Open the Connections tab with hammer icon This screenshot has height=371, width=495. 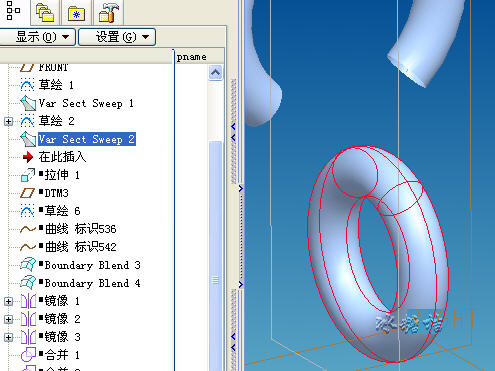tap(108, 13)
